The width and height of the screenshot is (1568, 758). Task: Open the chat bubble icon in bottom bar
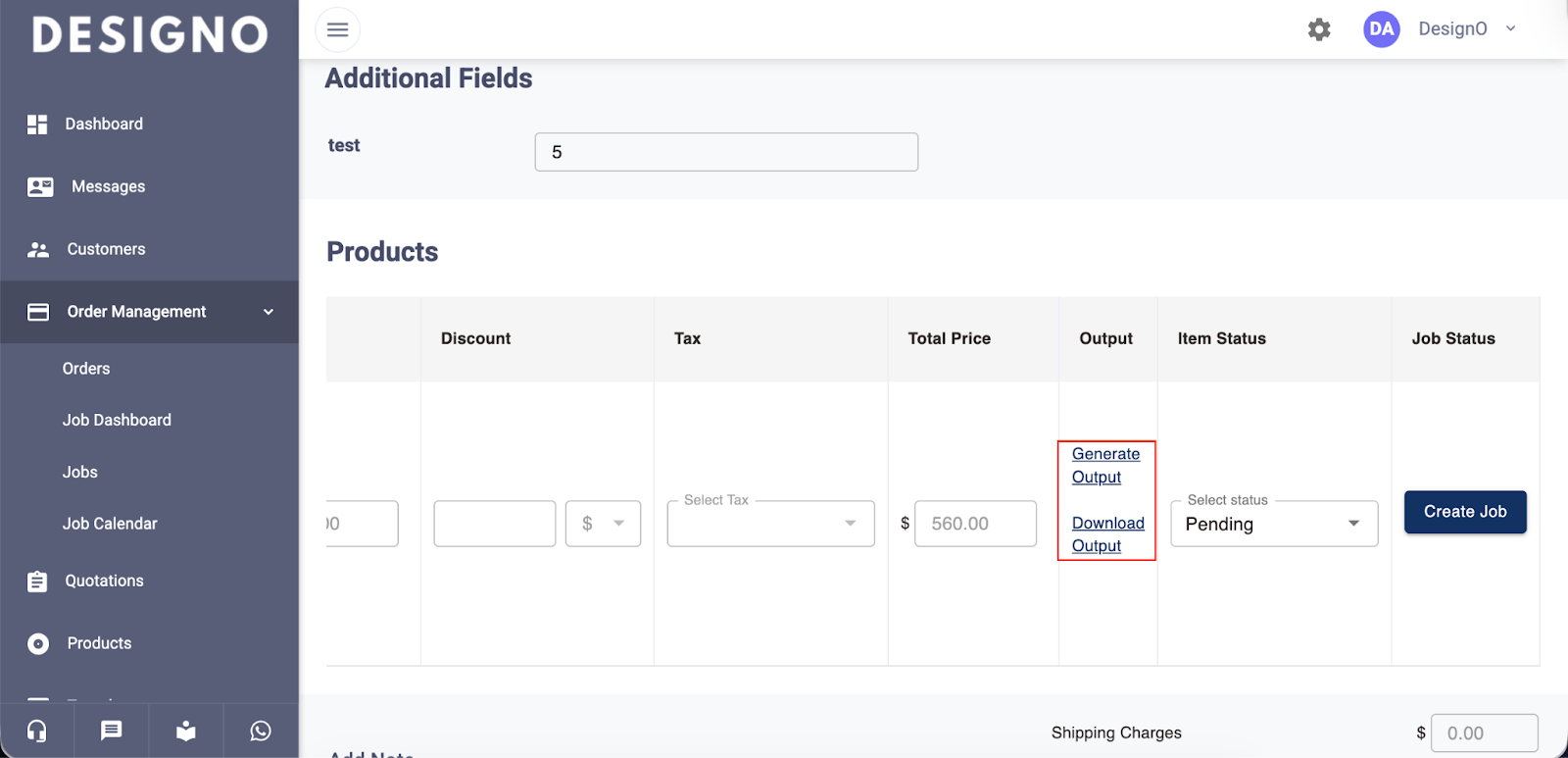[112, 731]
